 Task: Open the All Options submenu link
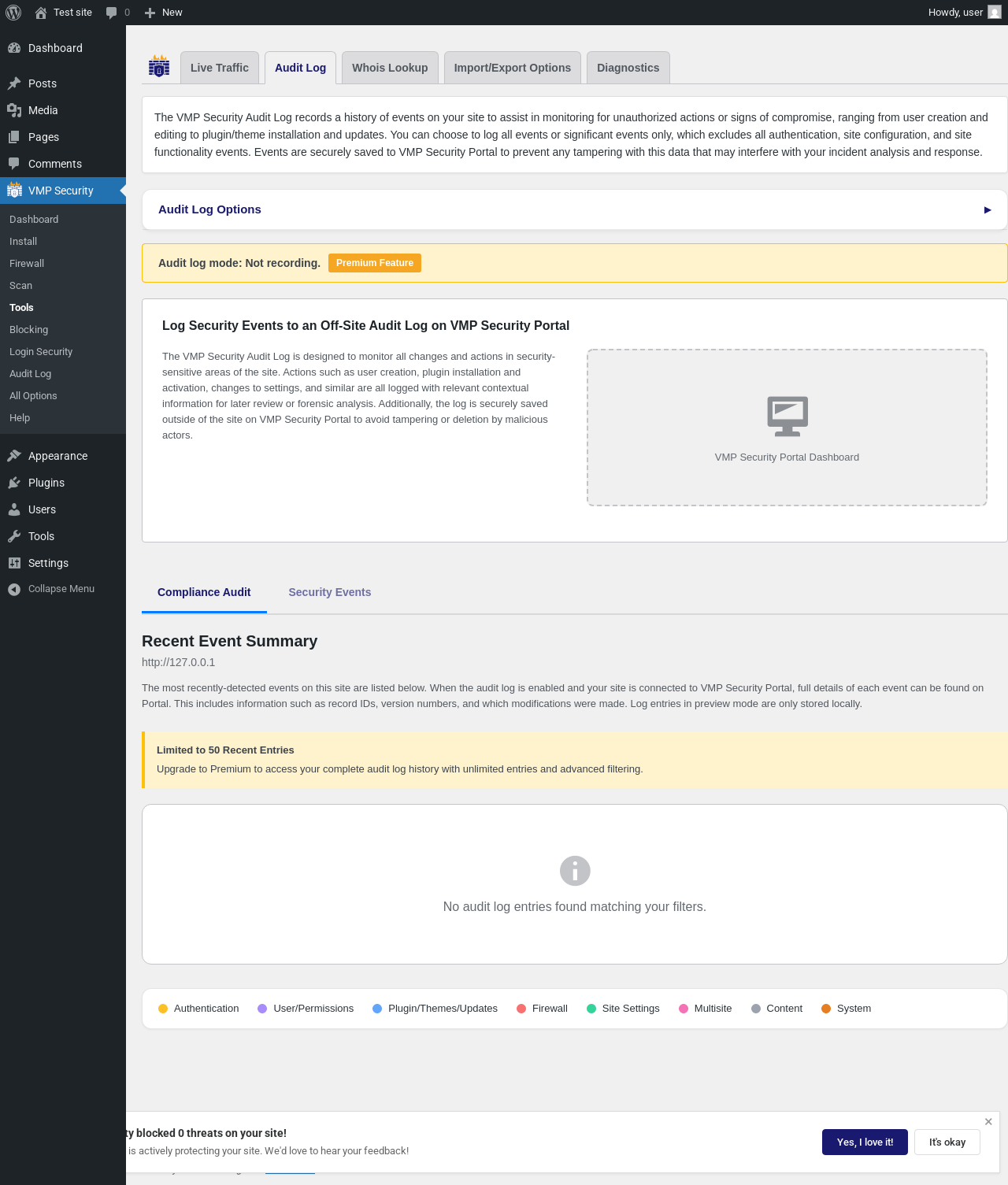(x=33, y=396)
